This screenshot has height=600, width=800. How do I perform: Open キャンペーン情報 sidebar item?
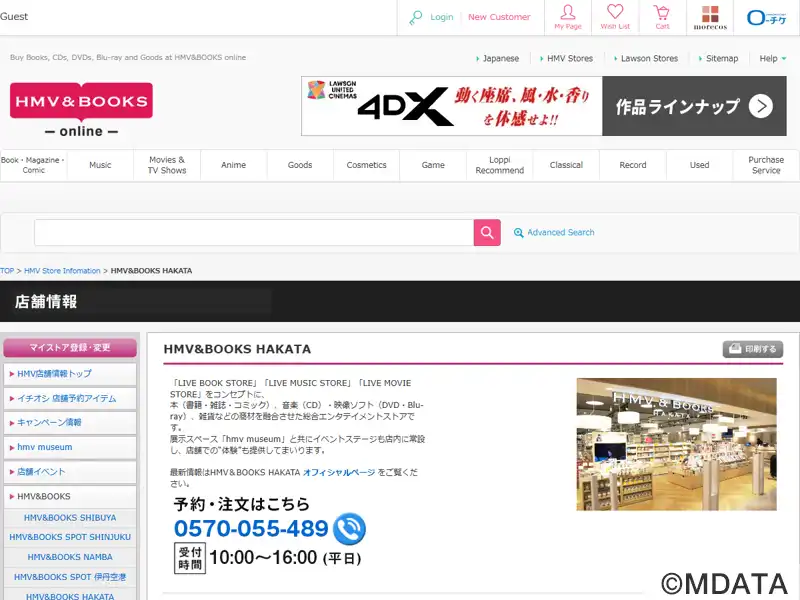pos(70,422)
